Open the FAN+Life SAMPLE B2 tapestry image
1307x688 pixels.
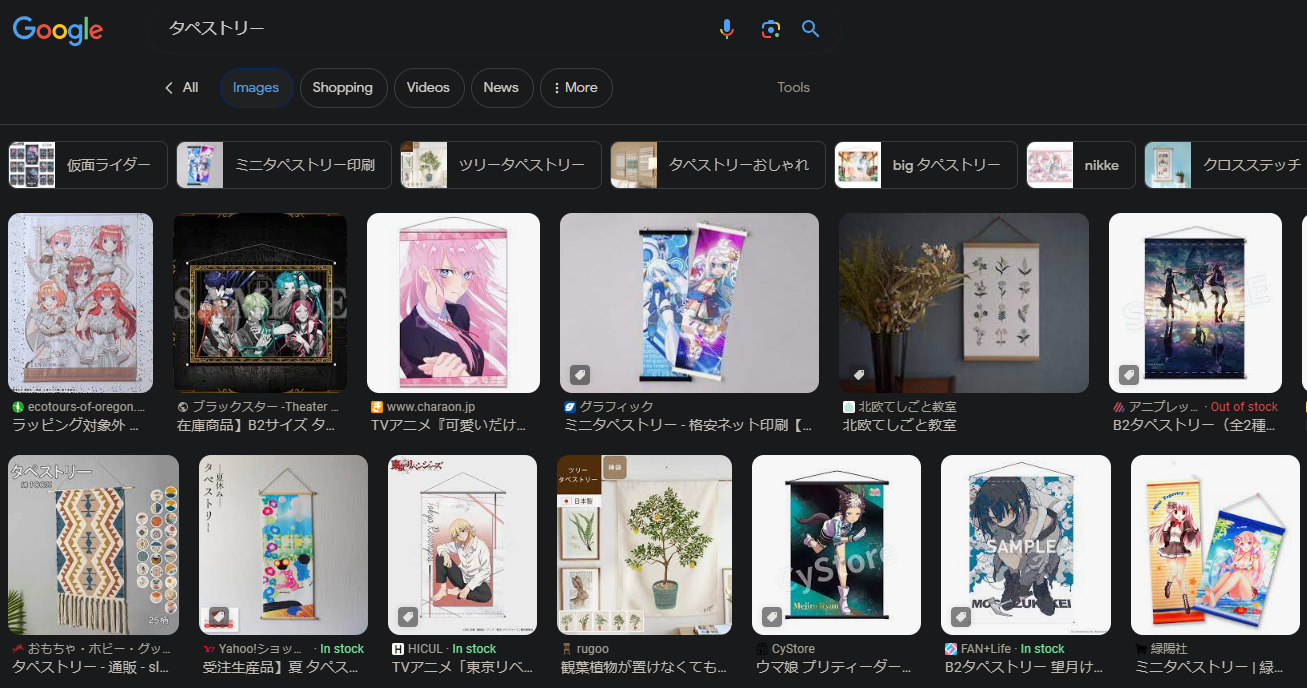(1026, 545)
